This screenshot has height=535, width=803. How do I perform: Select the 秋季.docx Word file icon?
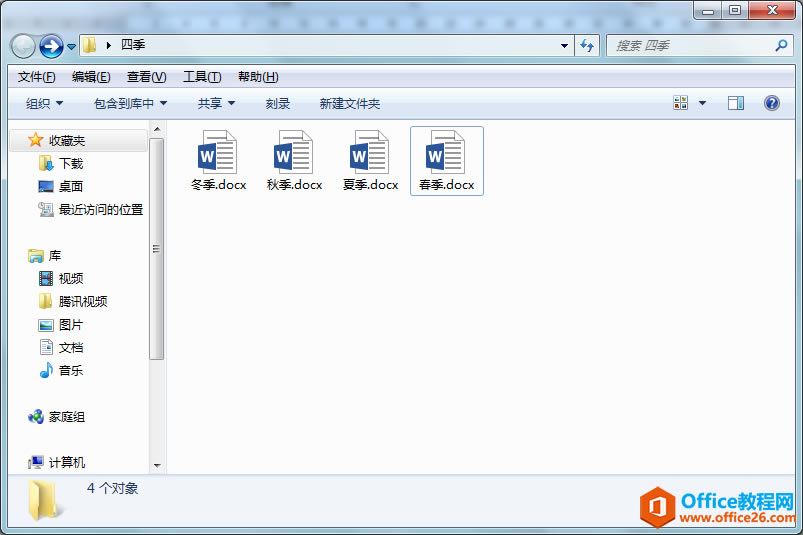click(x=293, y=152)
